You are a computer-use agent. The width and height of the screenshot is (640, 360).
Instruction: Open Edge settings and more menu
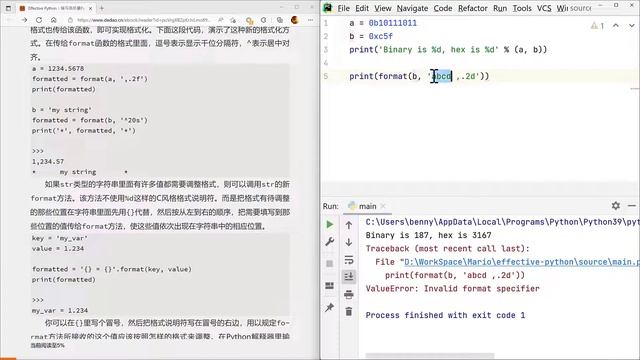click(x=311, y=20)
